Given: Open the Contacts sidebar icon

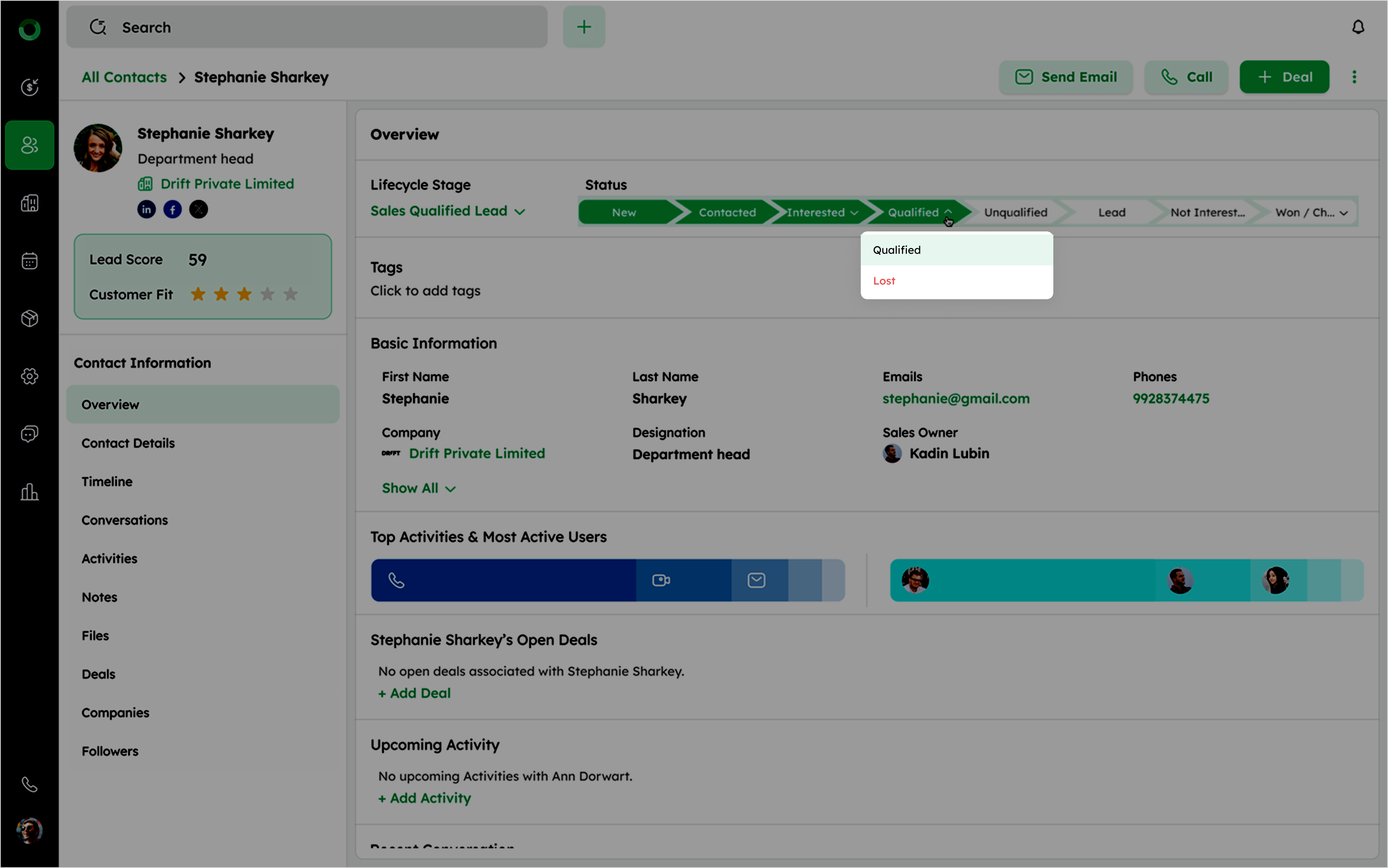Looking at the screenshot, I should tap(29, 145).
